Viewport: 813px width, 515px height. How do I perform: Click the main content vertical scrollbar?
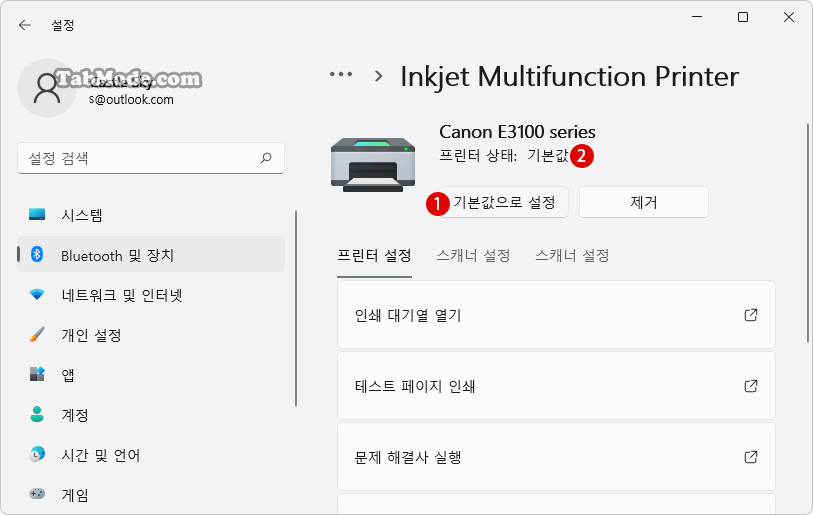(x=808, y=232)
